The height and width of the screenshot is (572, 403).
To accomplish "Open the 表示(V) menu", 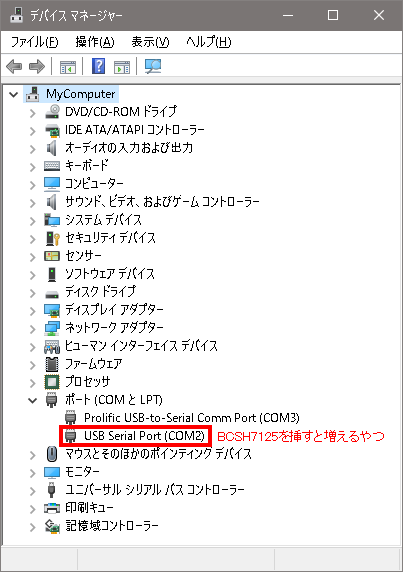I will pyautogui.click(x=150, y=42).
